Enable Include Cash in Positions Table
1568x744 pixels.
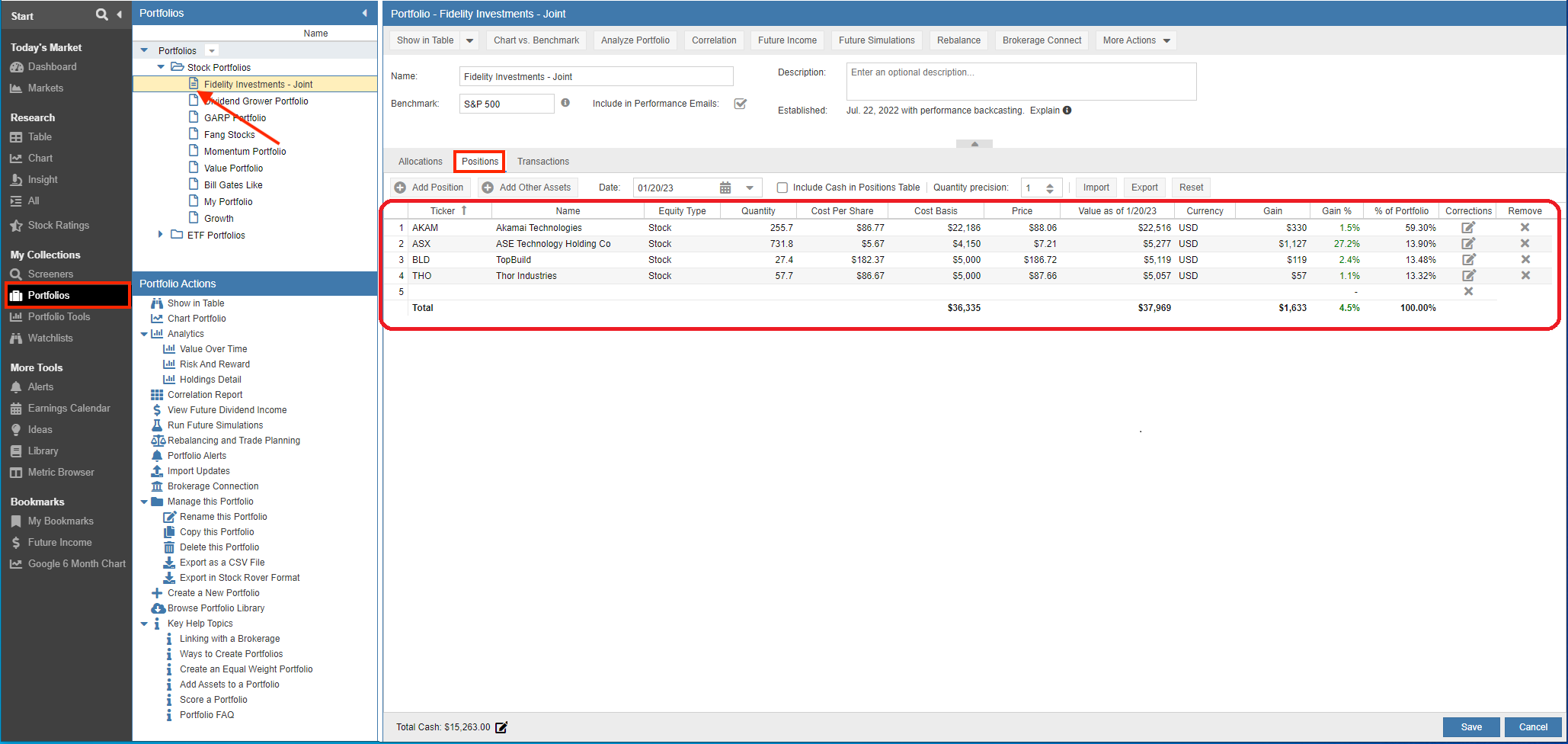tap(782, 188)
